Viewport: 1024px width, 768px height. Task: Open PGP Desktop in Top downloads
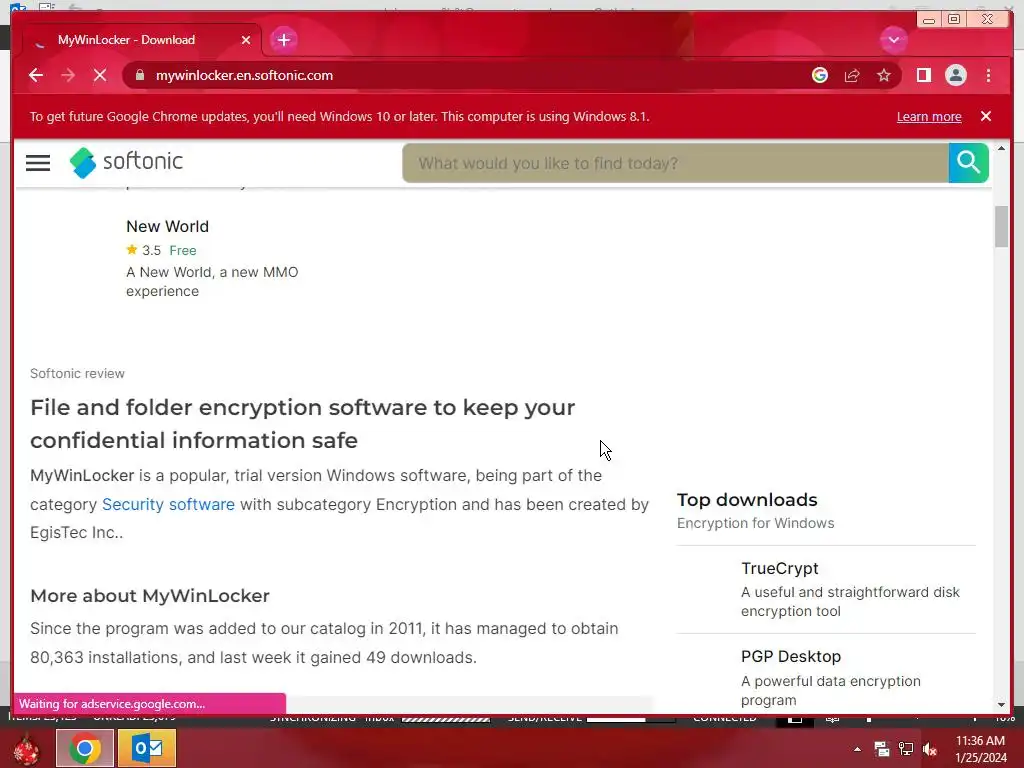tap(791, 656)
